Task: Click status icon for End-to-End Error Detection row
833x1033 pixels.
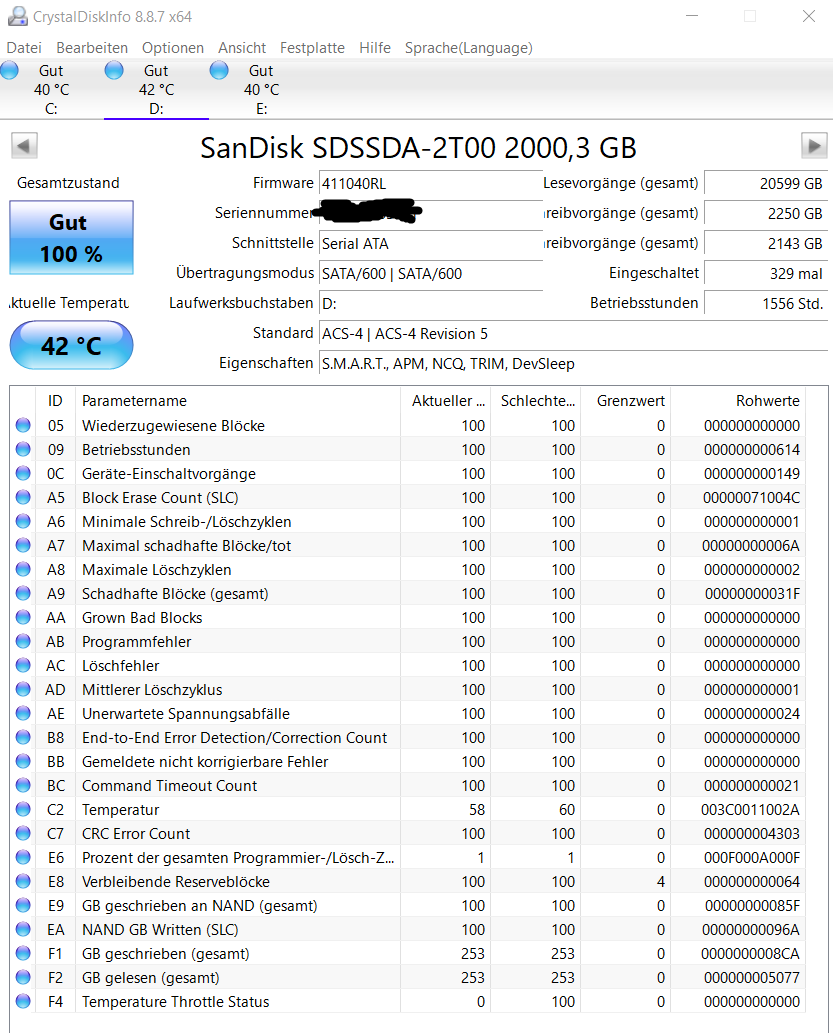Action: coord(23,737)
